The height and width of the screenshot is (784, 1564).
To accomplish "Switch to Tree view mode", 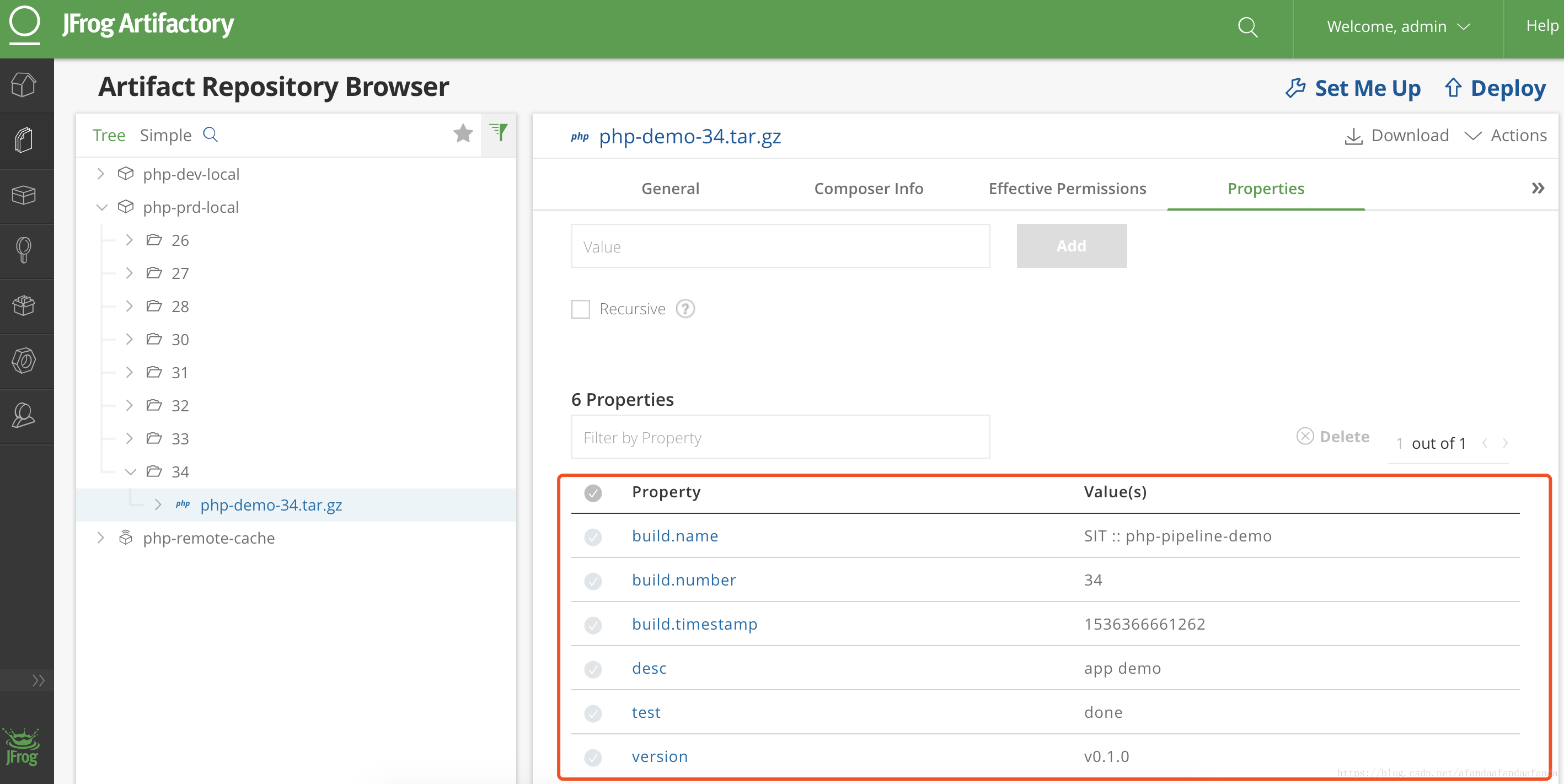I will (109, 135).
